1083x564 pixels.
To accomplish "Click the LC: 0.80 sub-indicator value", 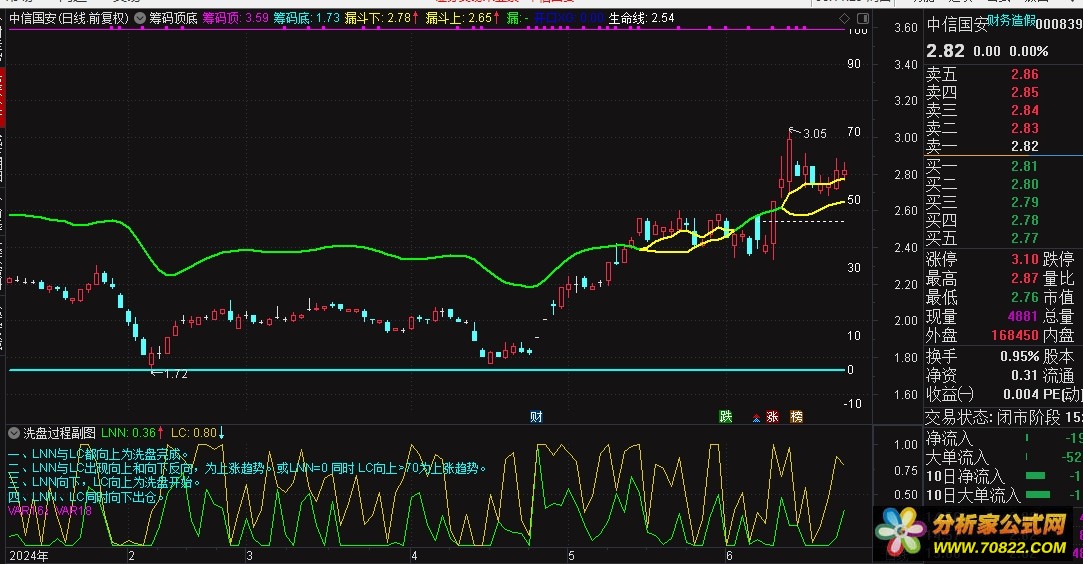I will [x=198, y=433].
